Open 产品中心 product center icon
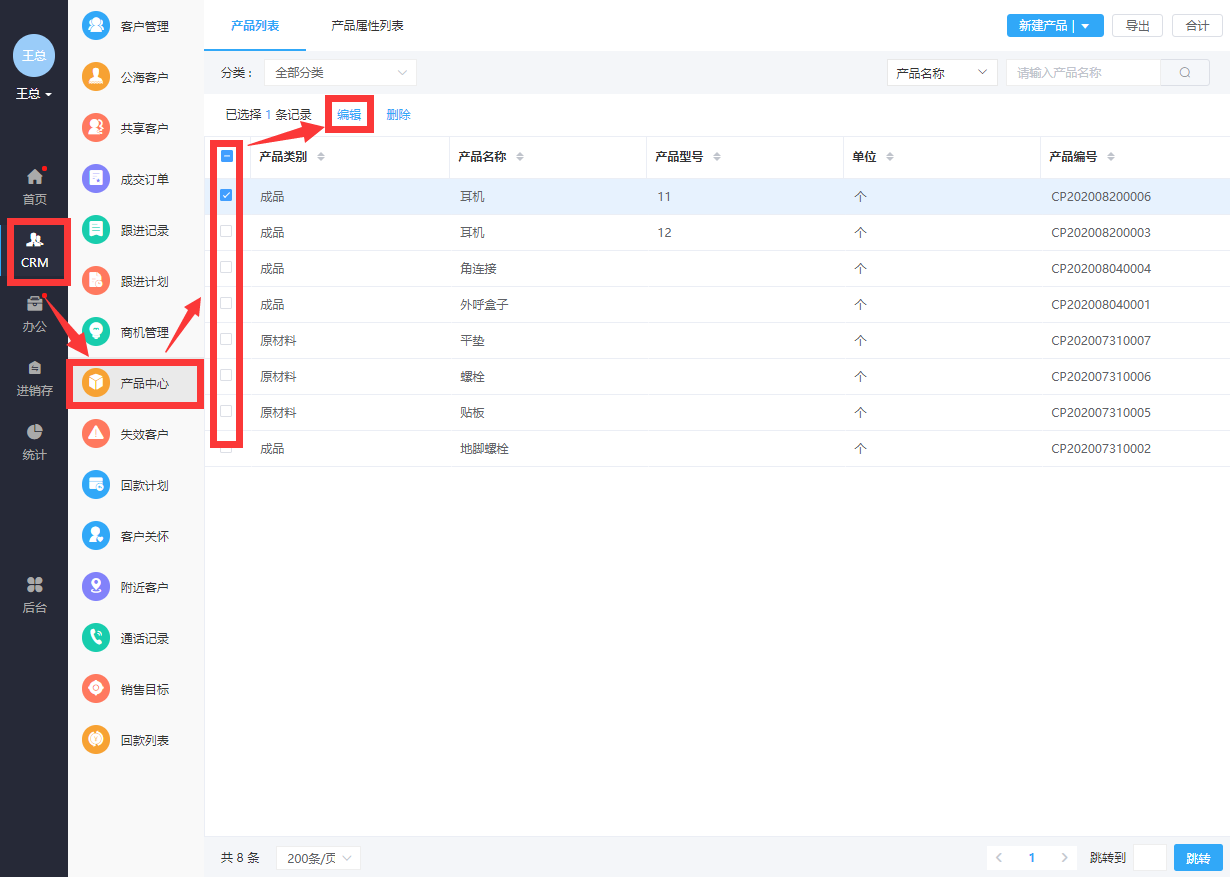 coord(96,383)
